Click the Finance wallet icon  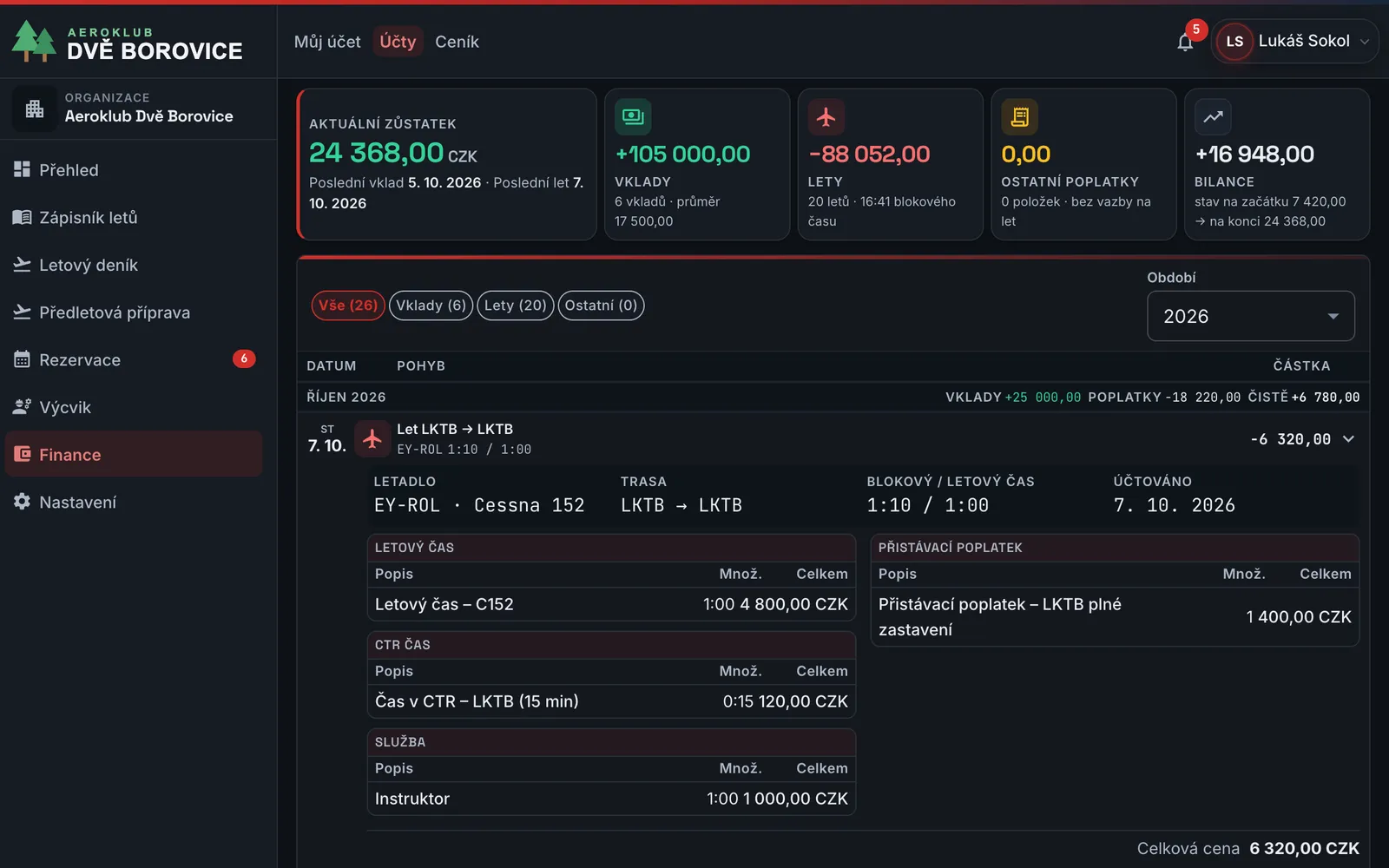point(22,454)
